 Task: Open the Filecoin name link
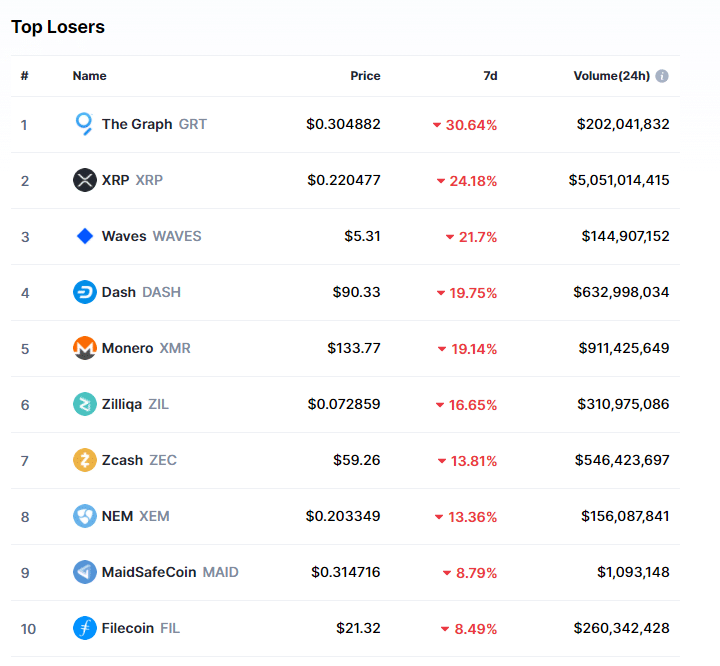click(x=128, y=628)
